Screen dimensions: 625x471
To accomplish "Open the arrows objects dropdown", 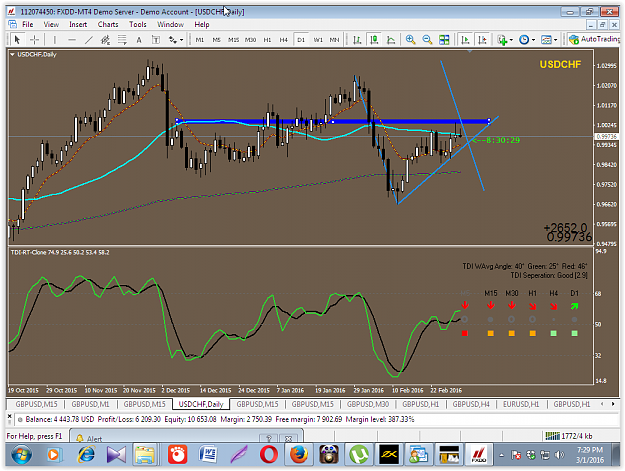I will coord(176,39).
